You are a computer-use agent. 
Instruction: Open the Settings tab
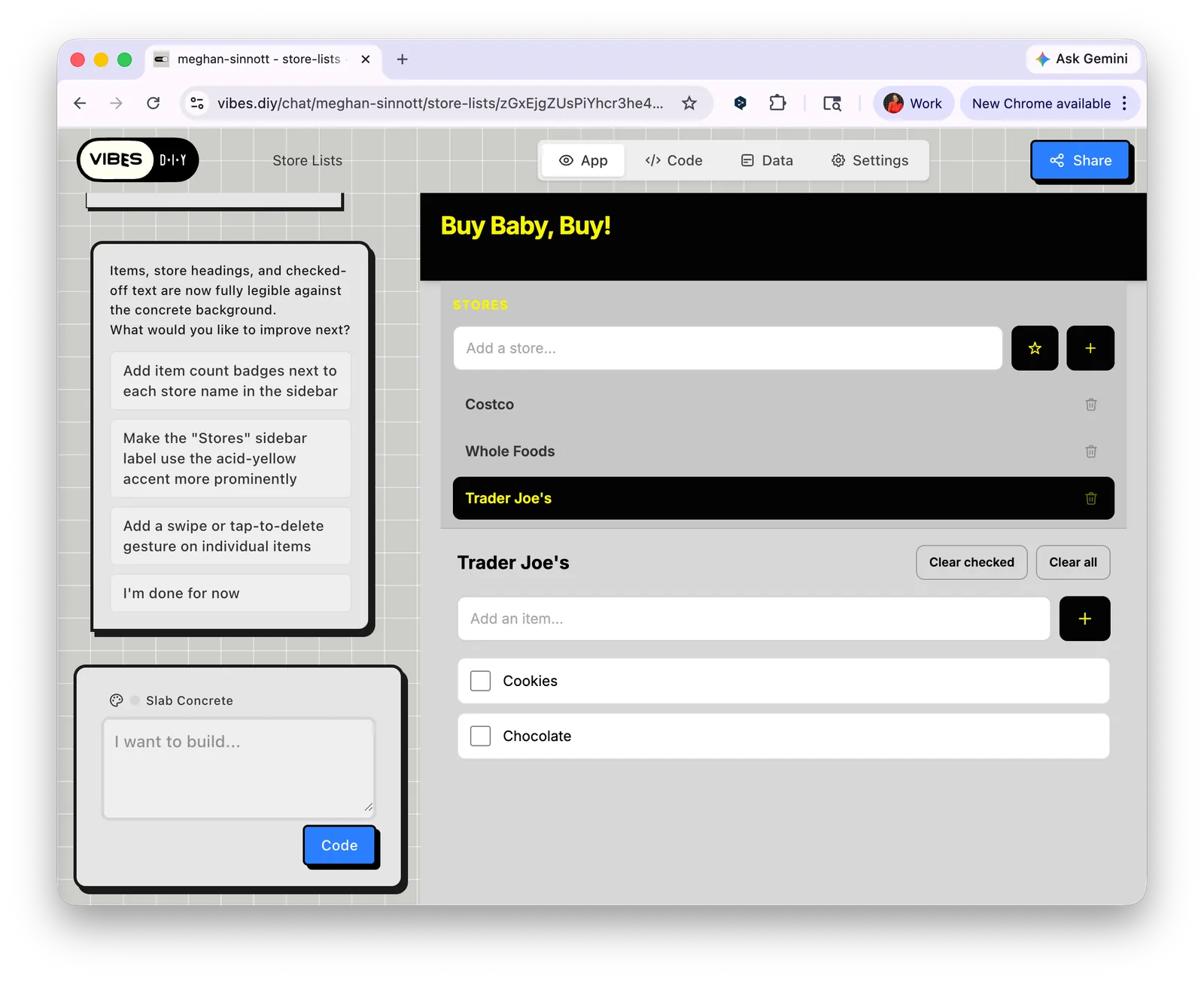[x=870, y=160]
